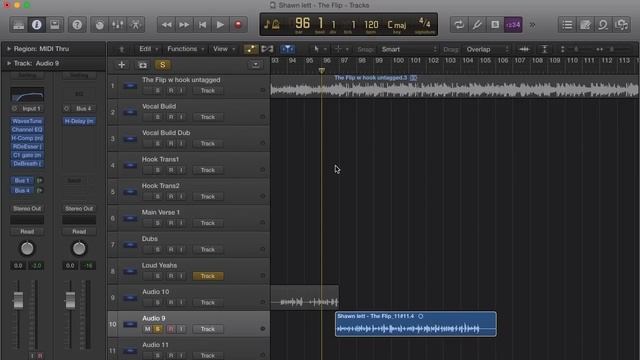Click the Fast Forward transport button
Viewport: 640px width, 360px height.
click(184, 25)
